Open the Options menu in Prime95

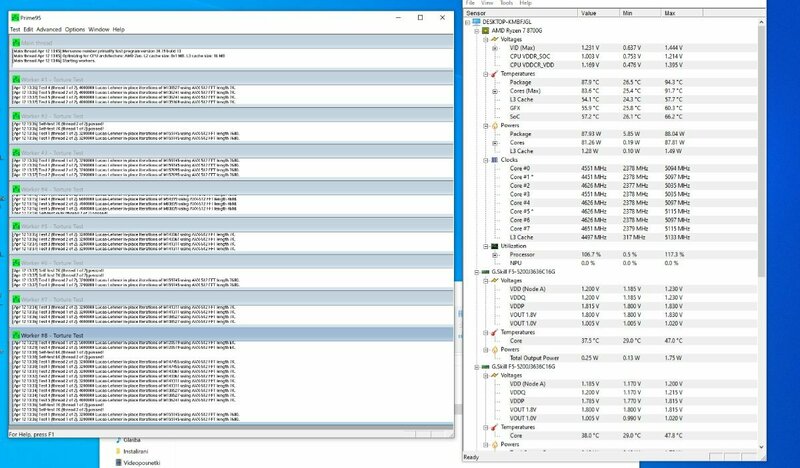click(x=75, y=29)
